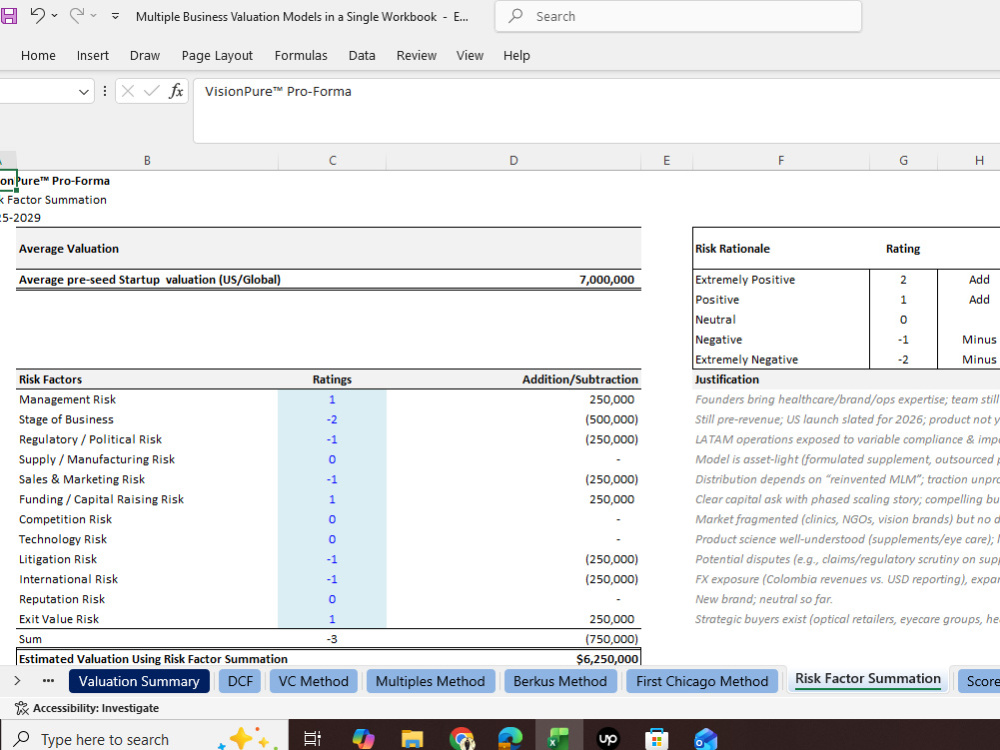Screen dimensions: 1000x750
Task: Click the Save icon in title bar
Action: (x=8, y=15)
